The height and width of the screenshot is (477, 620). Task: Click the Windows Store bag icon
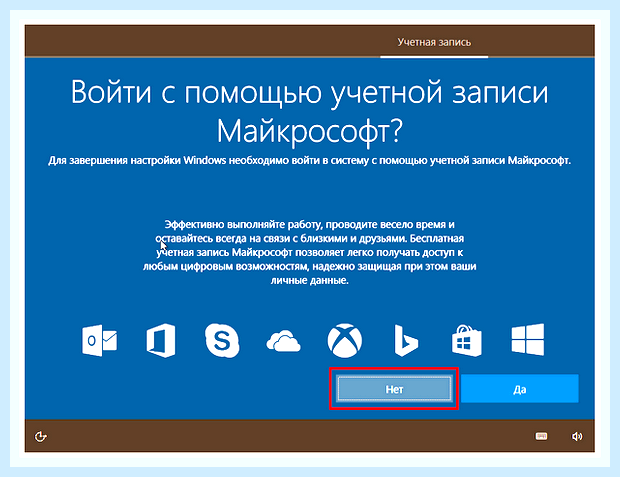tap(467, 341)
